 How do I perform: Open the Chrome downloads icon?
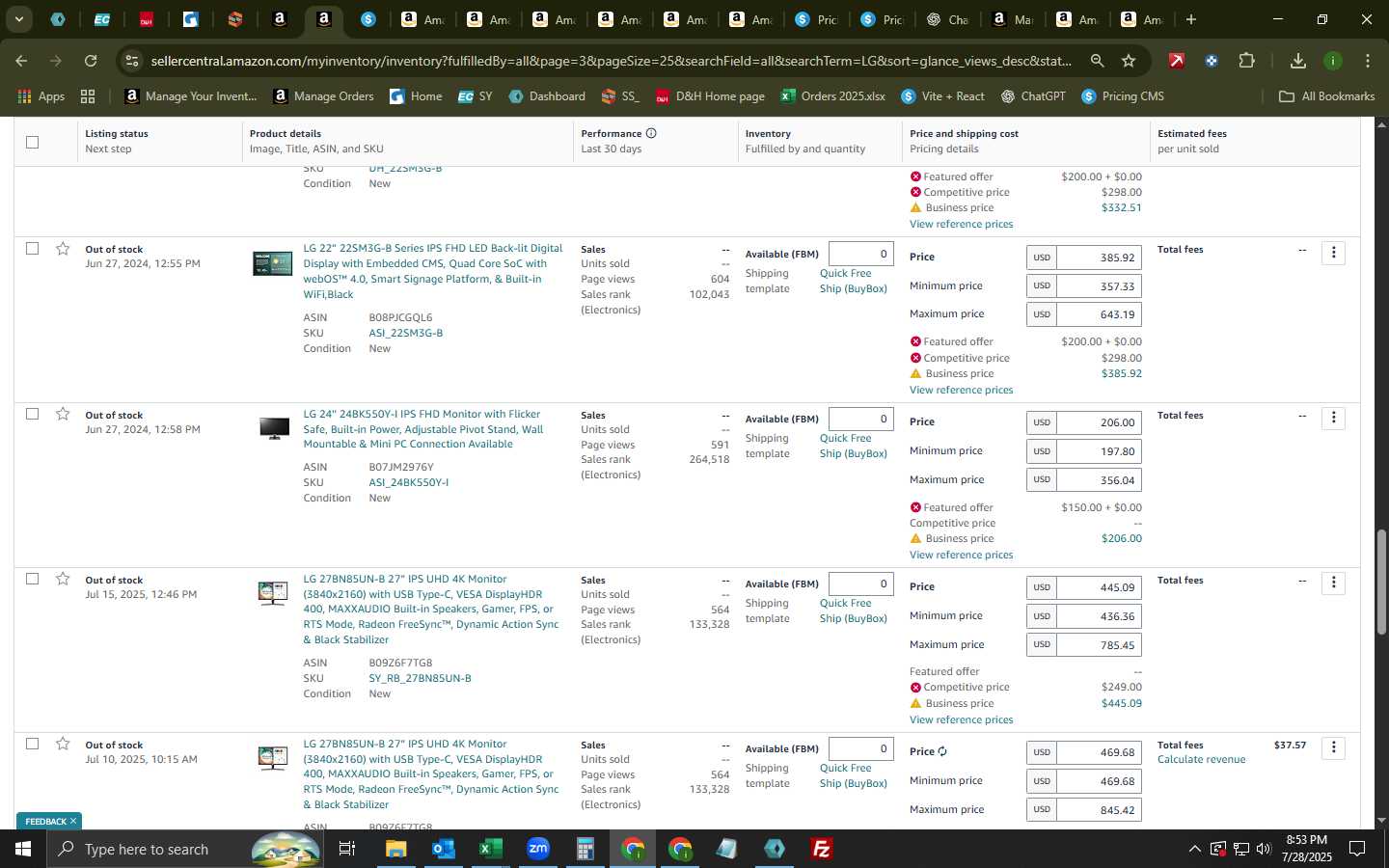(1298, 61)
